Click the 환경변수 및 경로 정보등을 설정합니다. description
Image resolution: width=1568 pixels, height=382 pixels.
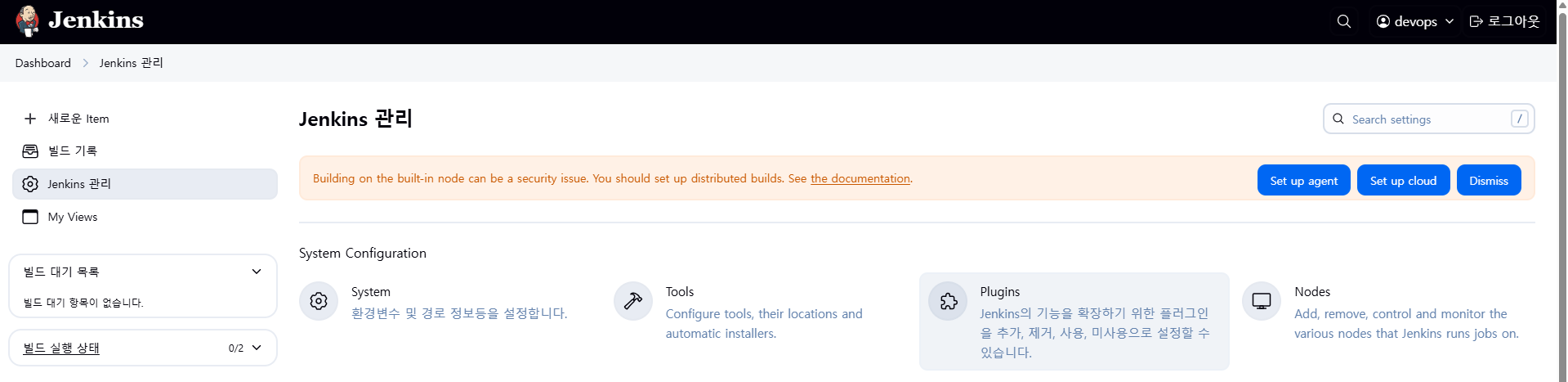tap(459, 313)
